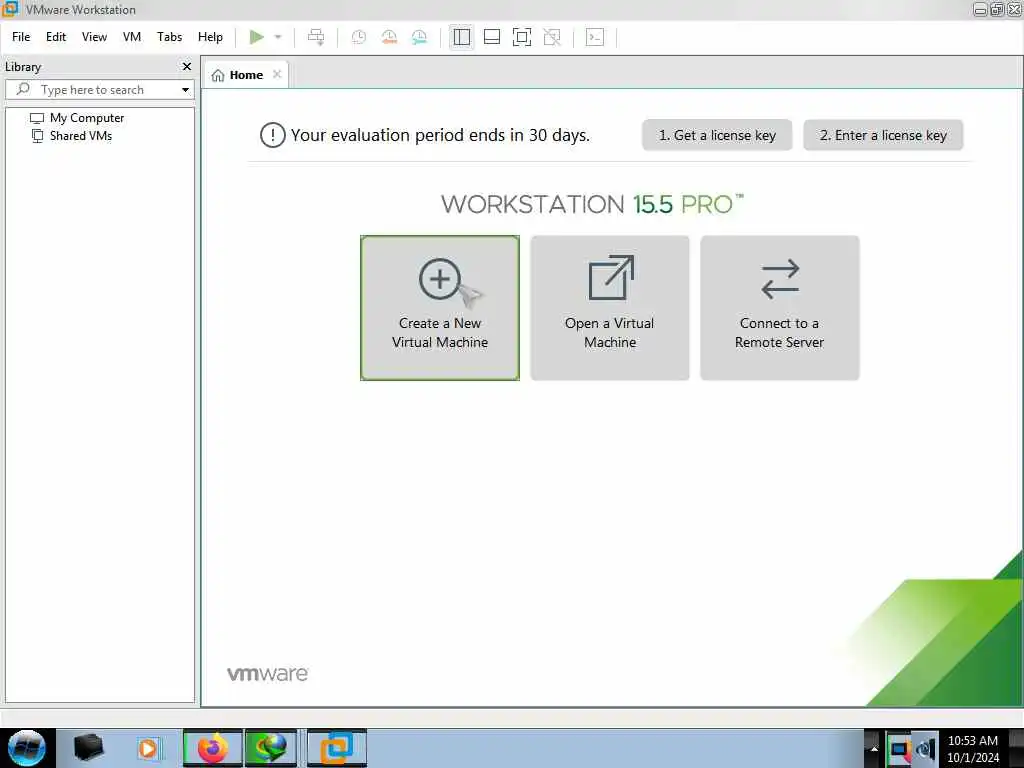This screenshot has height=768, width=1024.
Task: Open the Edit menu
Action: coord(56,37)
